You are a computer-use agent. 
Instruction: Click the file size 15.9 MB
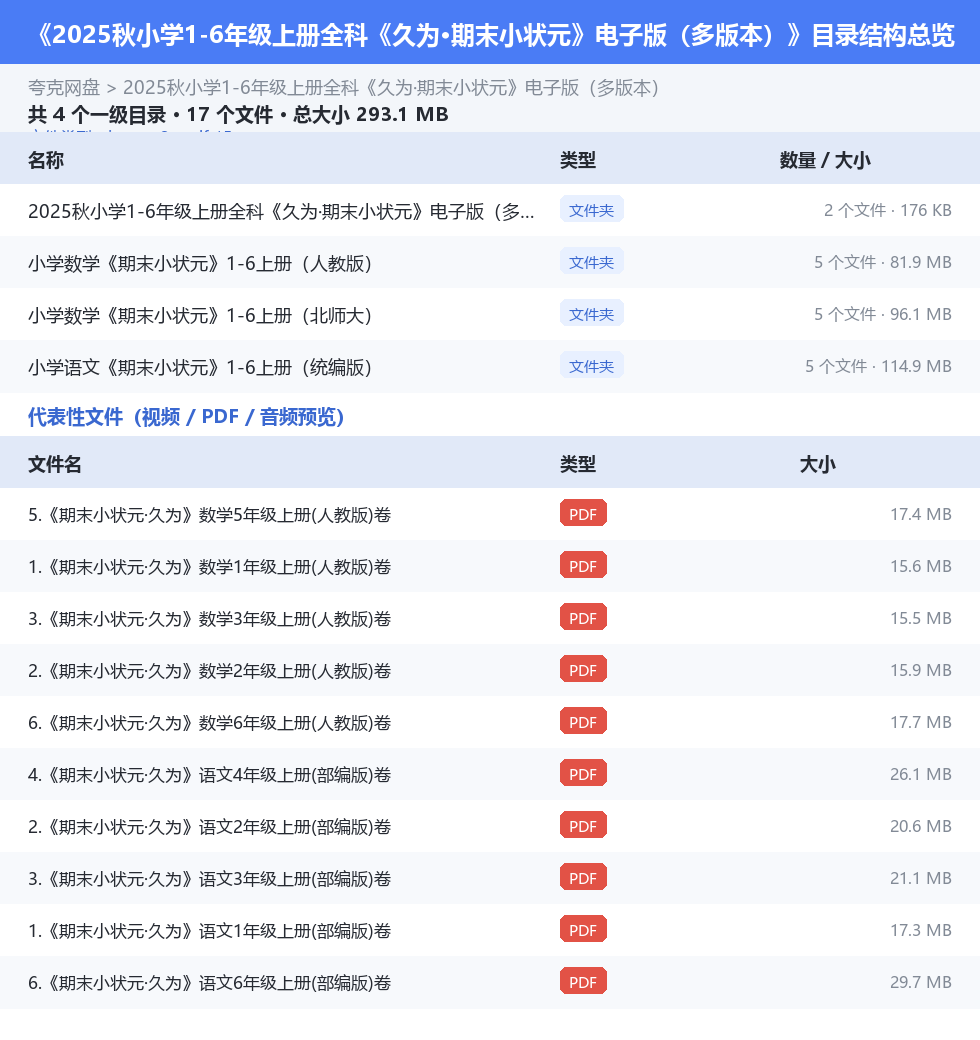(921, 670)
